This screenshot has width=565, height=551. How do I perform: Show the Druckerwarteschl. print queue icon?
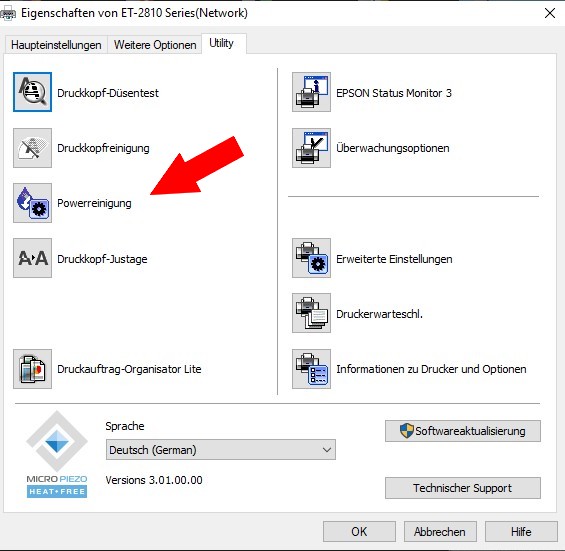[x=311, y=313]
